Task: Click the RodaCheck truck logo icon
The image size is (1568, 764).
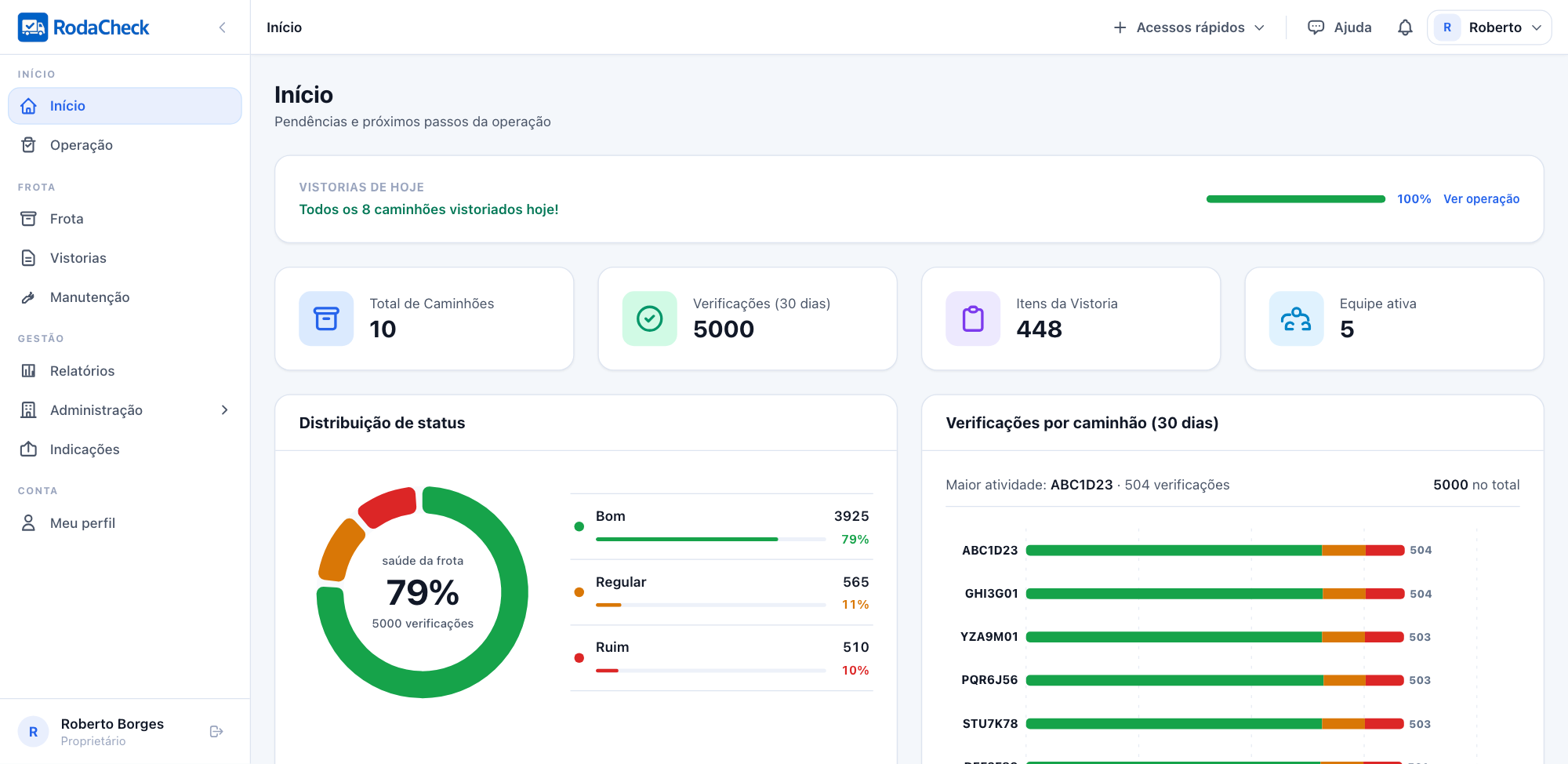Action: pos(33,27)
